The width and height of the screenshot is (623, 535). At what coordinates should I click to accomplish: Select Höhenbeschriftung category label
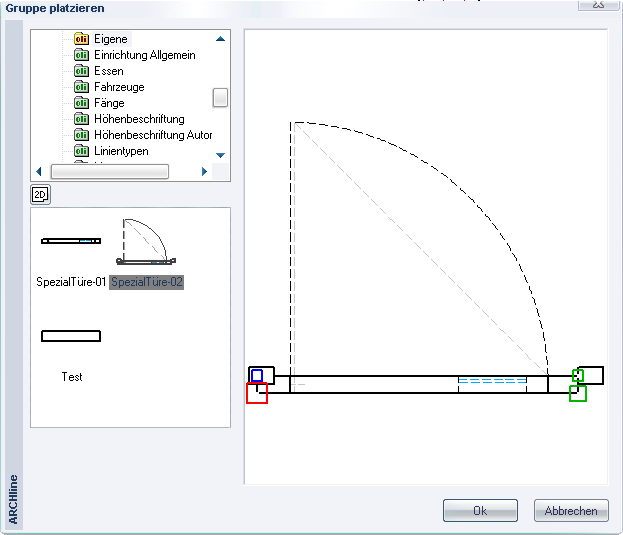coord(139,119)
